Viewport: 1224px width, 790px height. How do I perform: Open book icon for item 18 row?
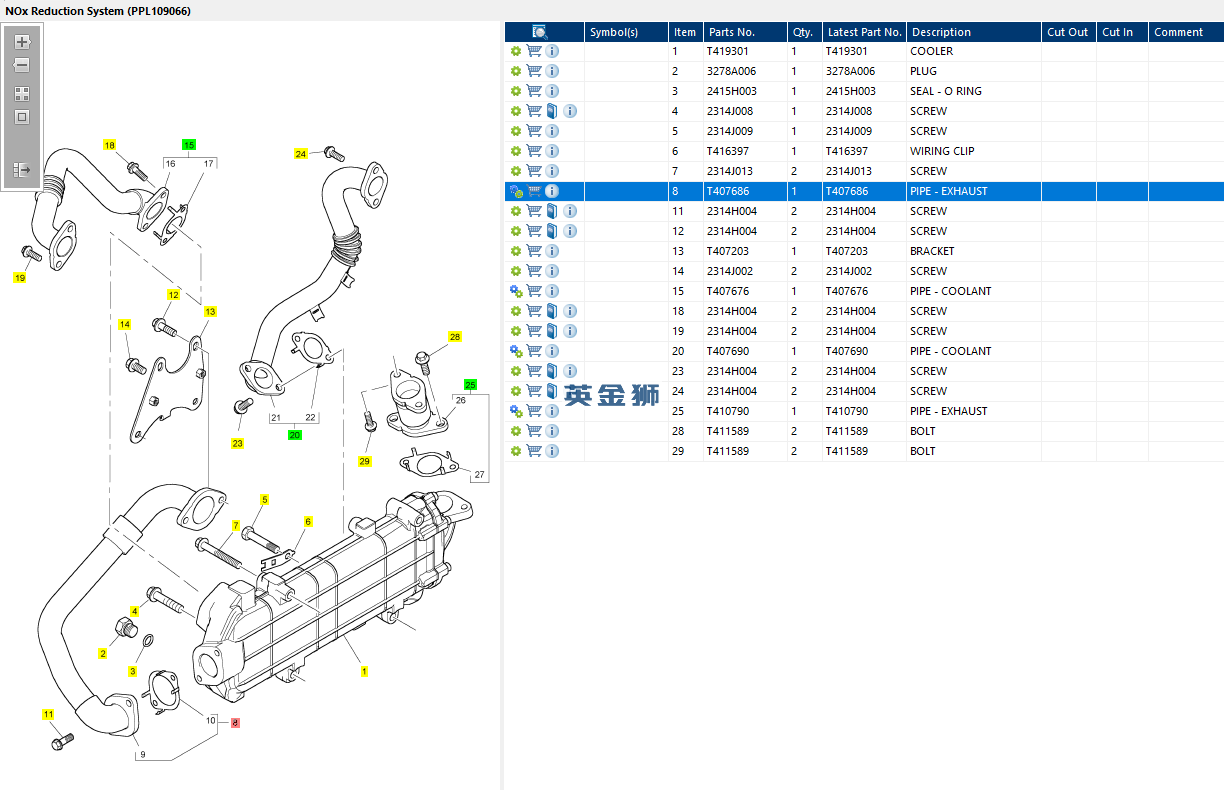click(552, 311)
